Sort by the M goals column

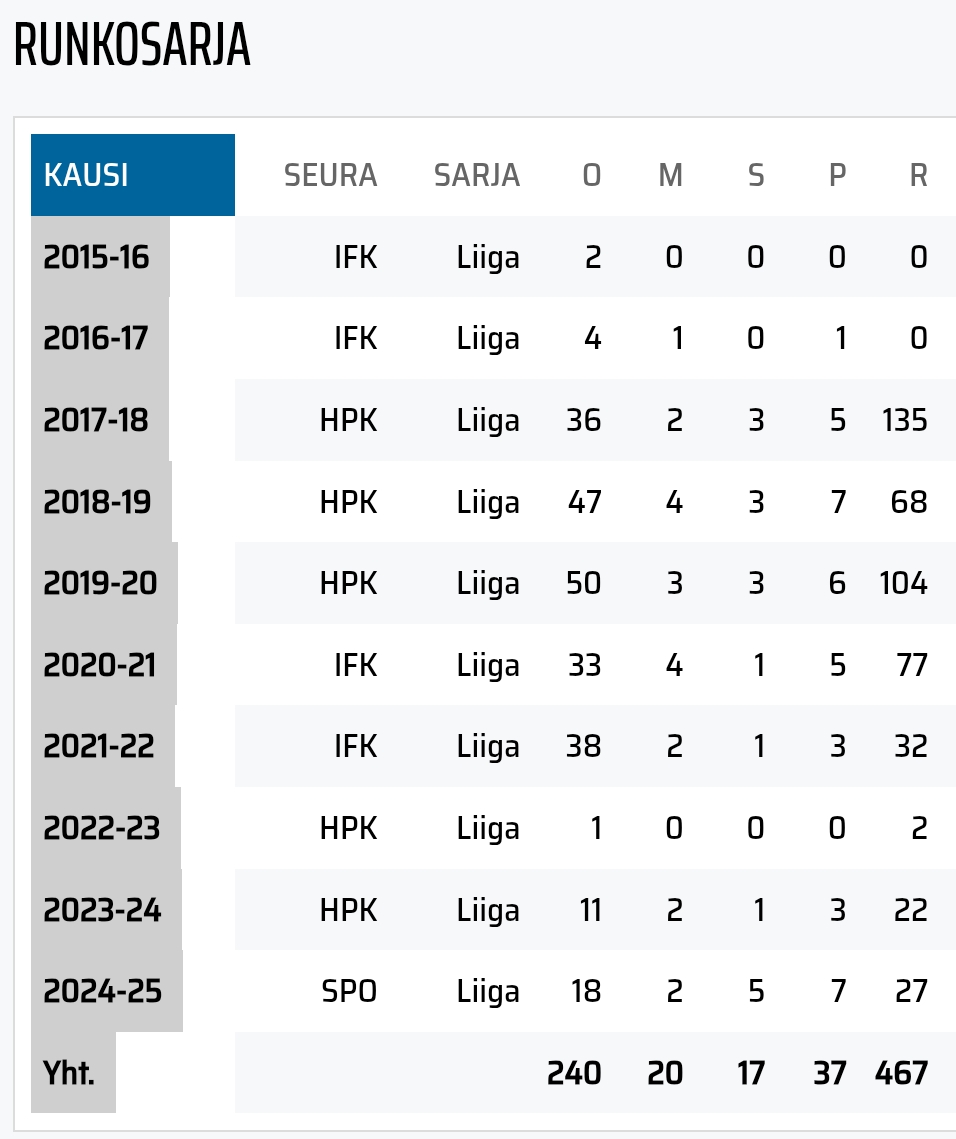(671, 175)
